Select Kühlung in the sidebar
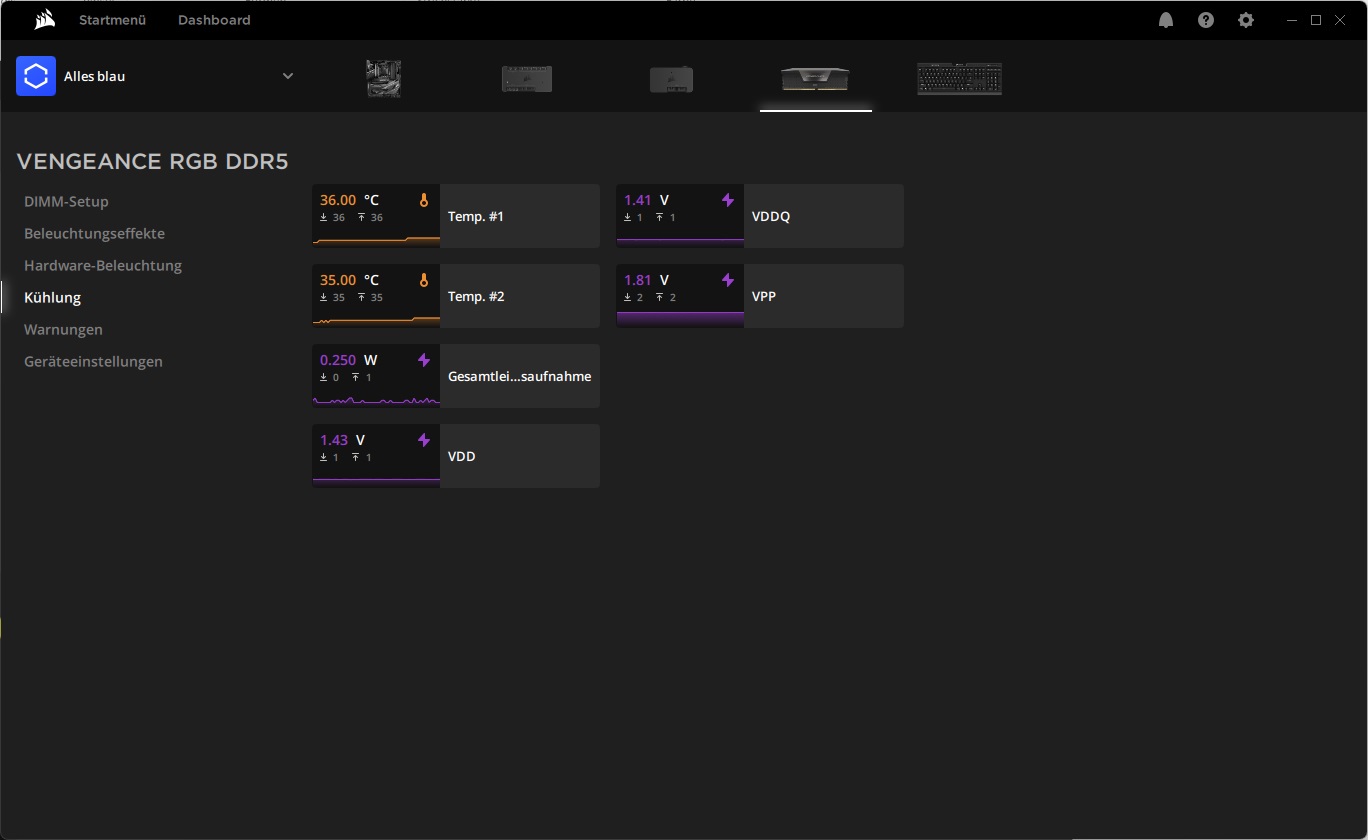This screenshot has width=1368, height=840. (52, 297)
